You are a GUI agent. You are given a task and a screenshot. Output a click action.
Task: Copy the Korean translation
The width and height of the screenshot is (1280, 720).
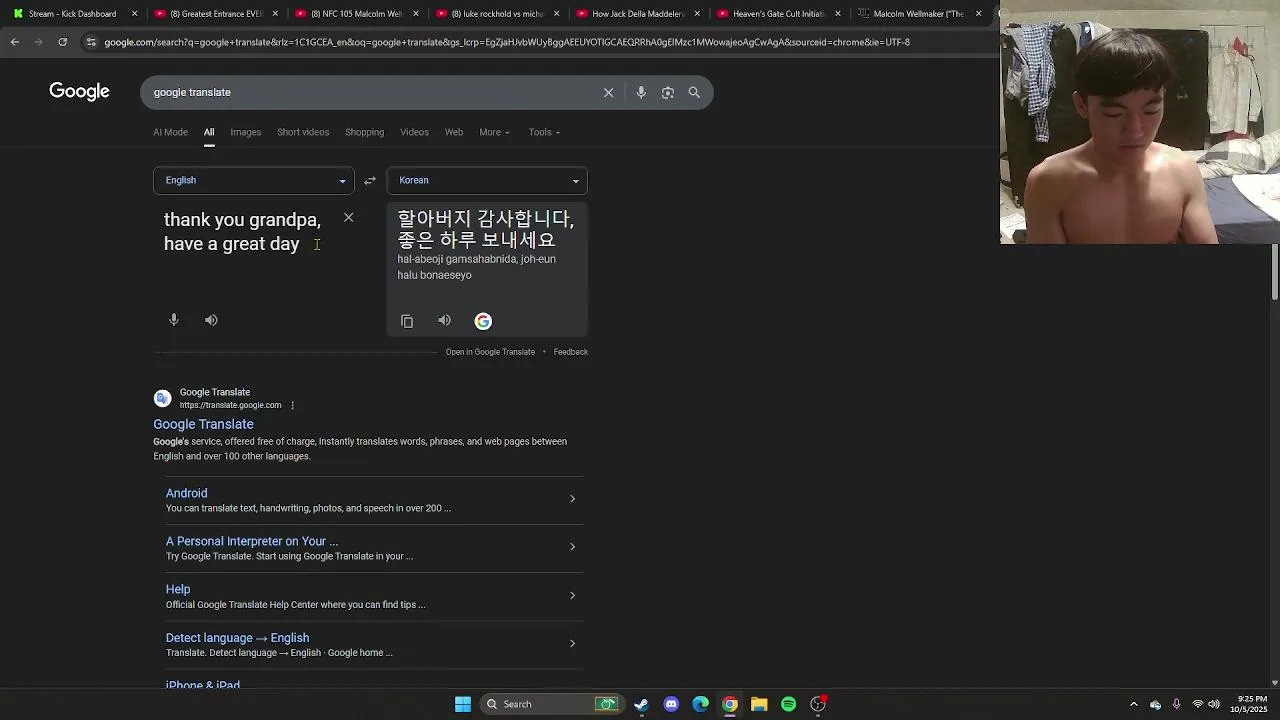click(407, 321)
